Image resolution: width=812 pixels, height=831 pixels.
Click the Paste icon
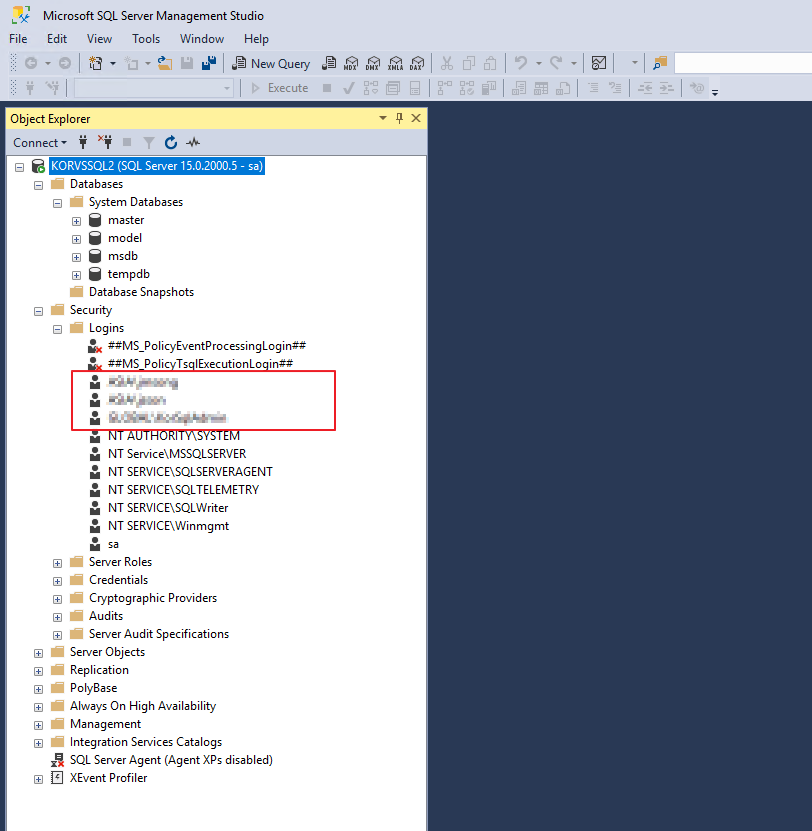pos(490,64)
